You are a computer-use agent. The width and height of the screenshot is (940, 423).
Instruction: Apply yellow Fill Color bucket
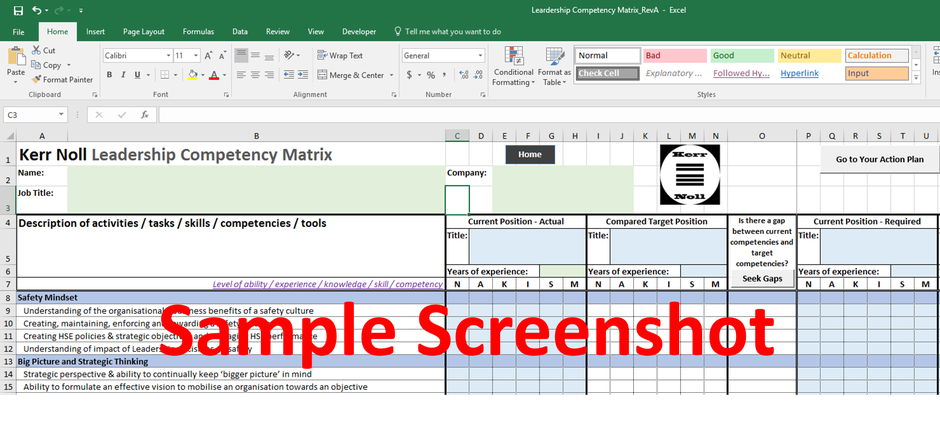click(x=192, y=75)
